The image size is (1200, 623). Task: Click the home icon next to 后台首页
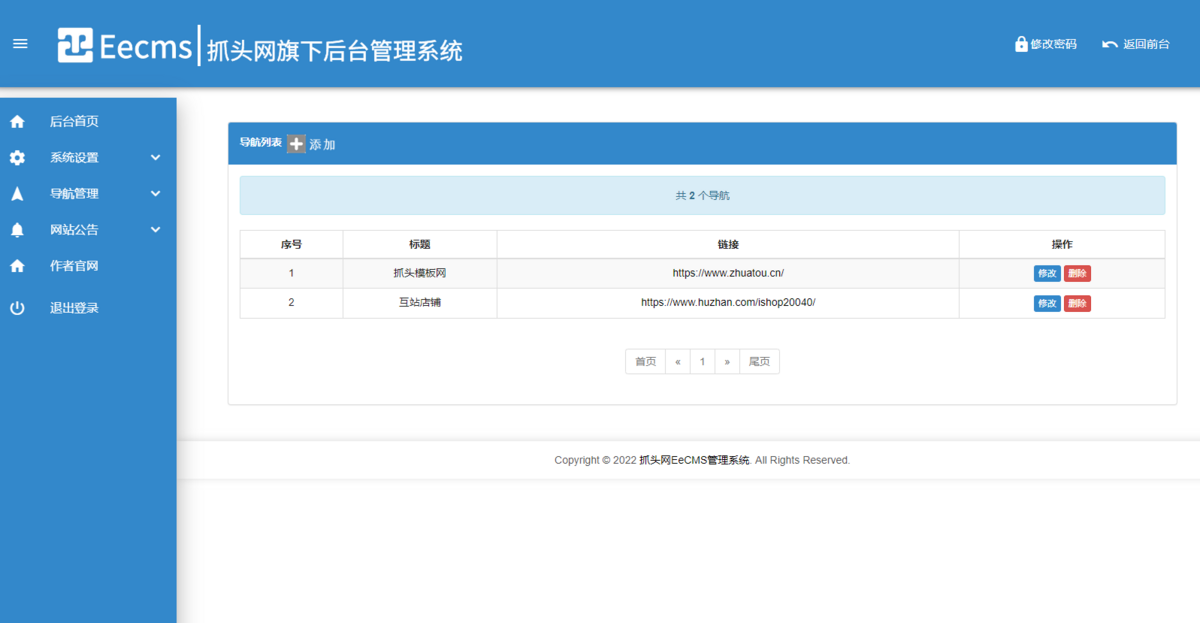pyautogui.click(x=17, y=122)
